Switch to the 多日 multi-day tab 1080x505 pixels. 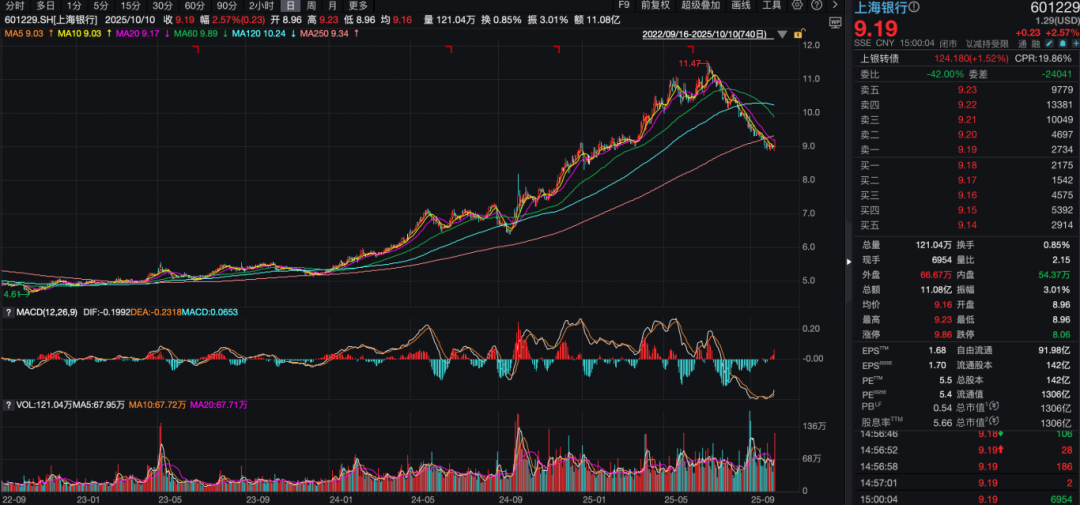pos(45,6)
